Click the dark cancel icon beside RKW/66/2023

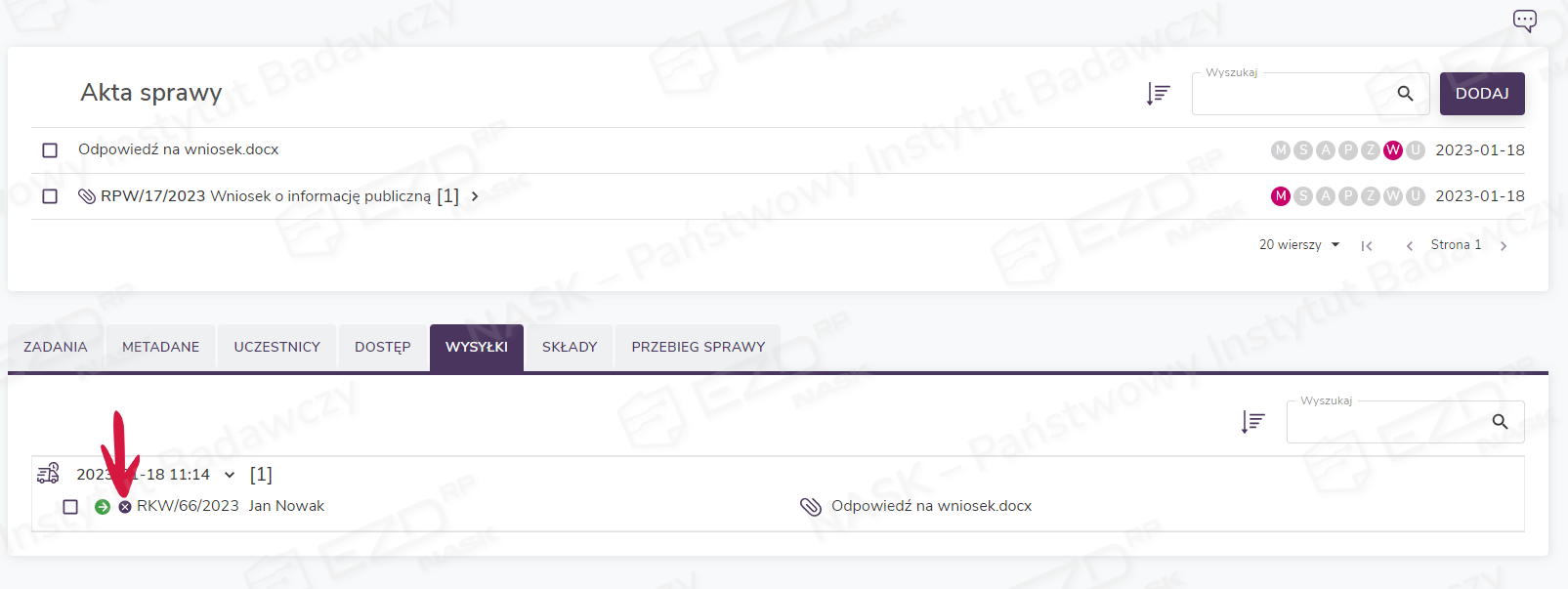tap(125, 507)
